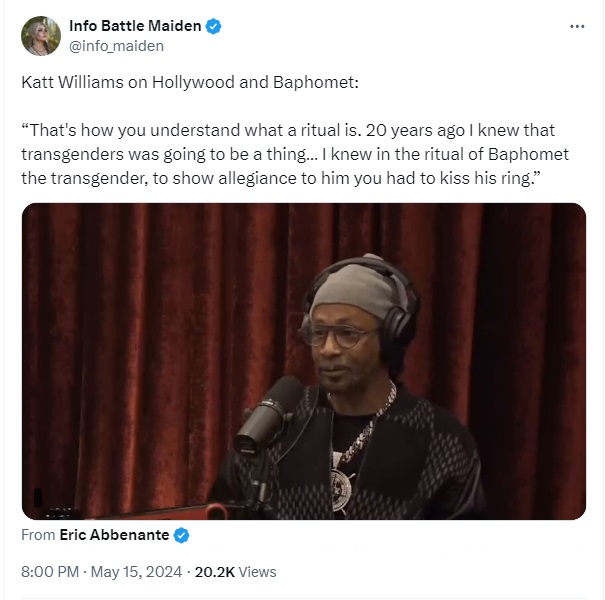
Task: Click the Views label after 20.2K
Action: 257,571
